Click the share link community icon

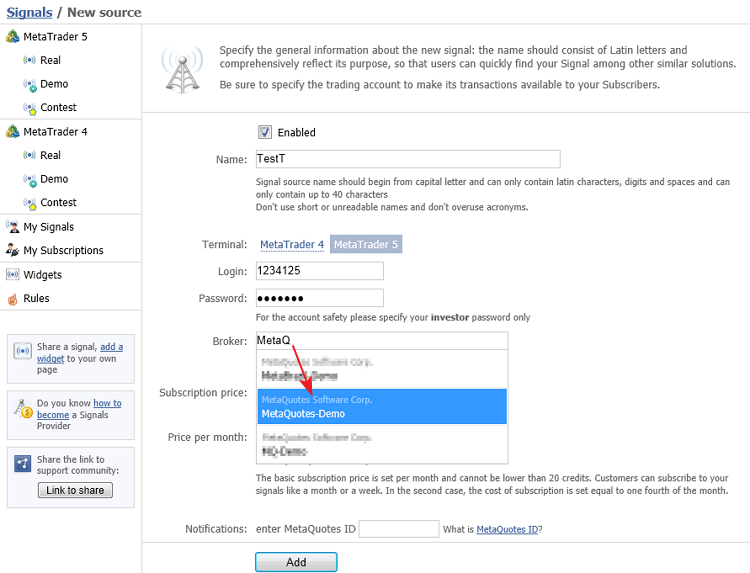point(22,463)
